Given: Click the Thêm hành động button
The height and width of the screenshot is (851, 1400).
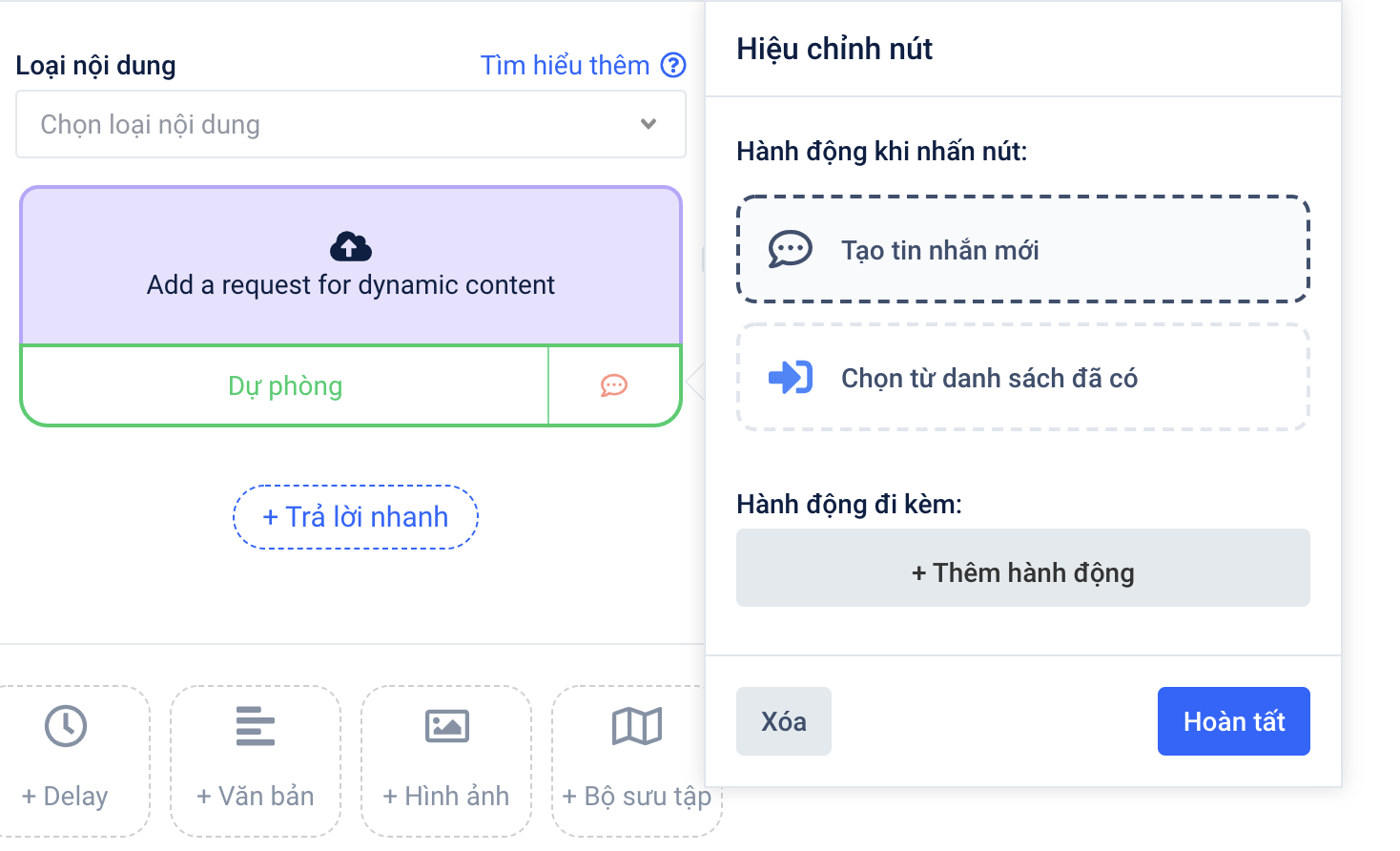Looking at the screenshot, I should click(1022, 572).
